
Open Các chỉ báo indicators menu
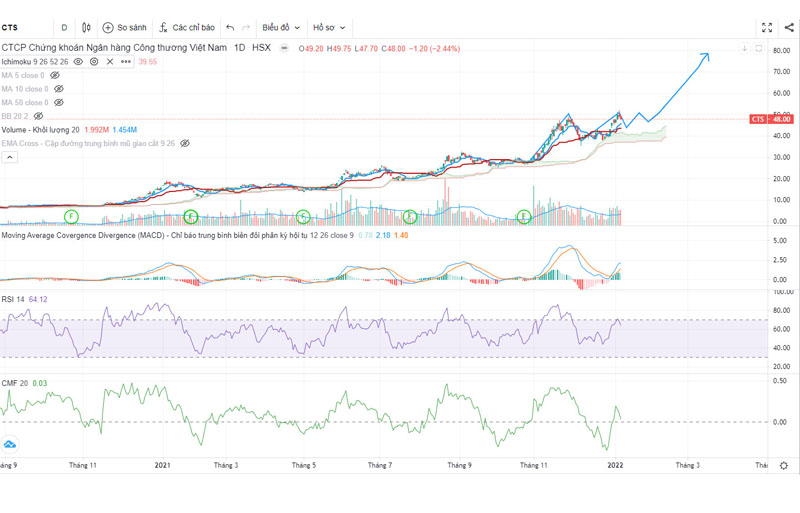(x=187, y=28)
